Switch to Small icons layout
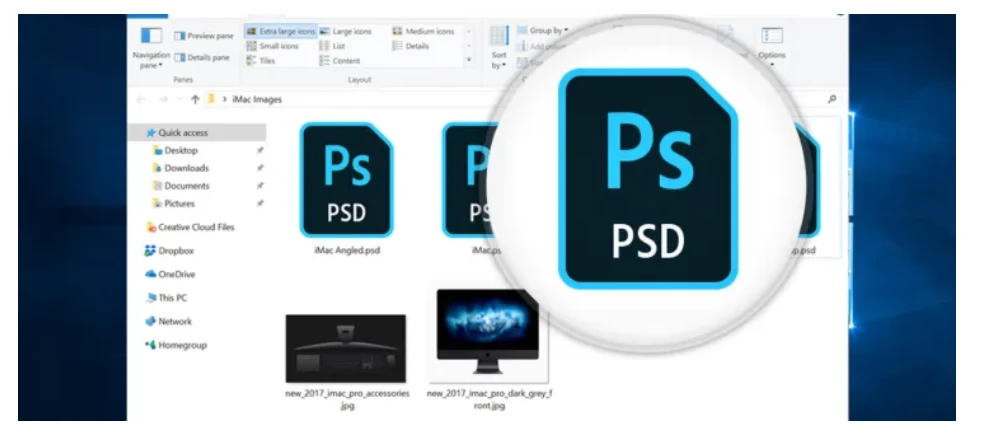Viewport: 985px width, 437px height. [272, 46]
